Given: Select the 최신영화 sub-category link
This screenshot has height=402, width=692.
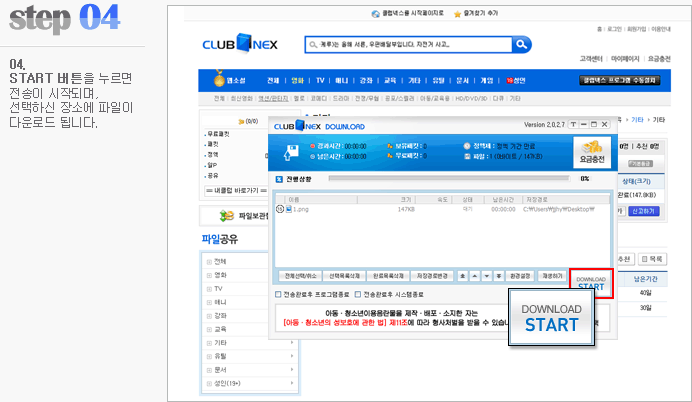Looking at the screenshot, I should point(241,98).
